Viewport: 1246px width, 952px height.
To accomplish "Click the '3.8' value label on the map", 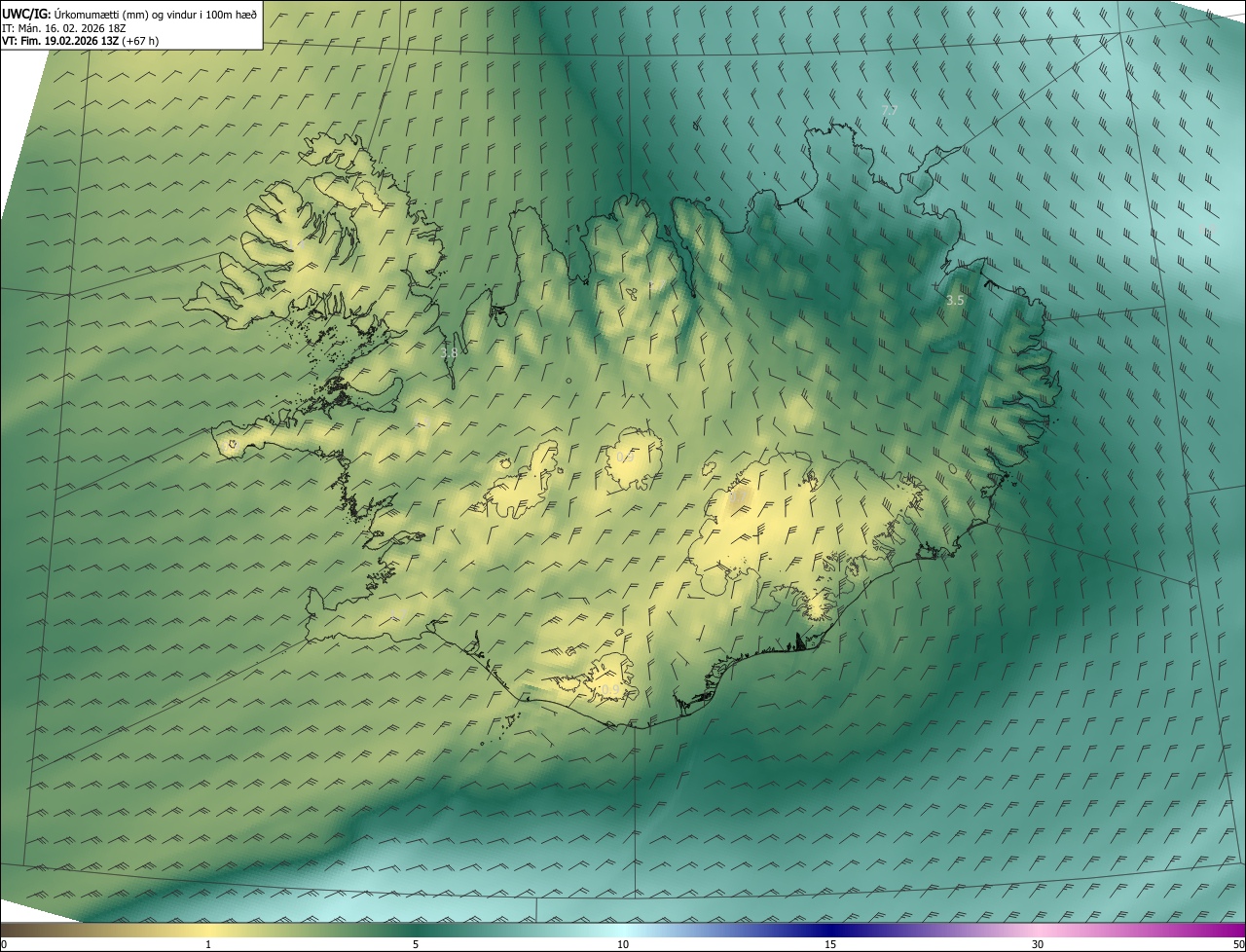I will point(448,353).
